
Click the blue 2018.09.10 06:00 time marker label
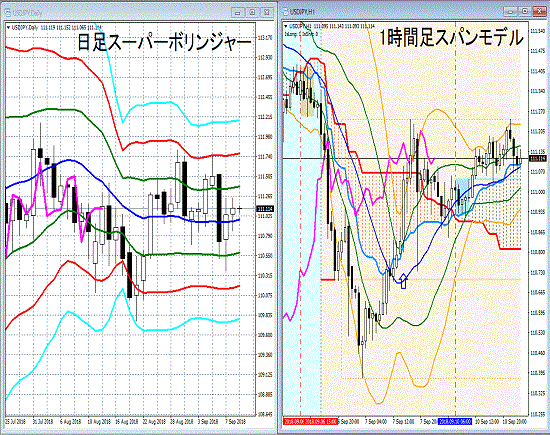tap(455, 421)
